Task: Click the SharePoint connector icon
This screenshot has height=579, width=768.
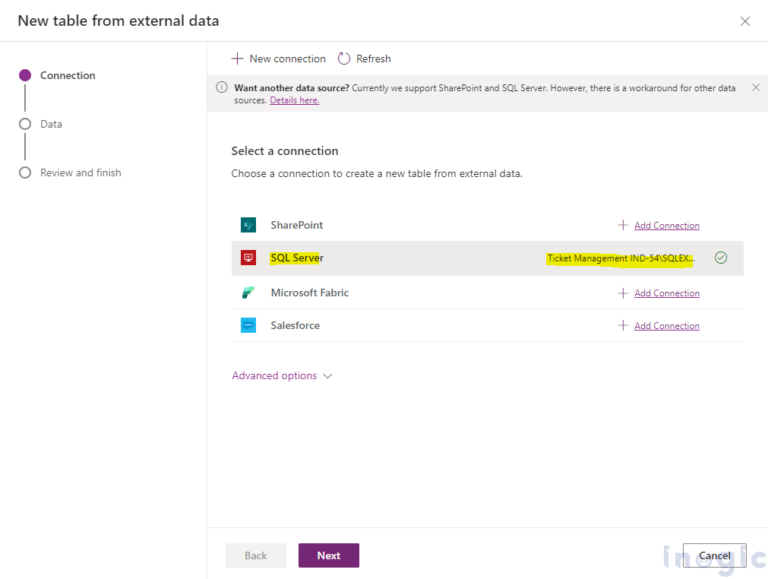Action: [x=248, y=225]
